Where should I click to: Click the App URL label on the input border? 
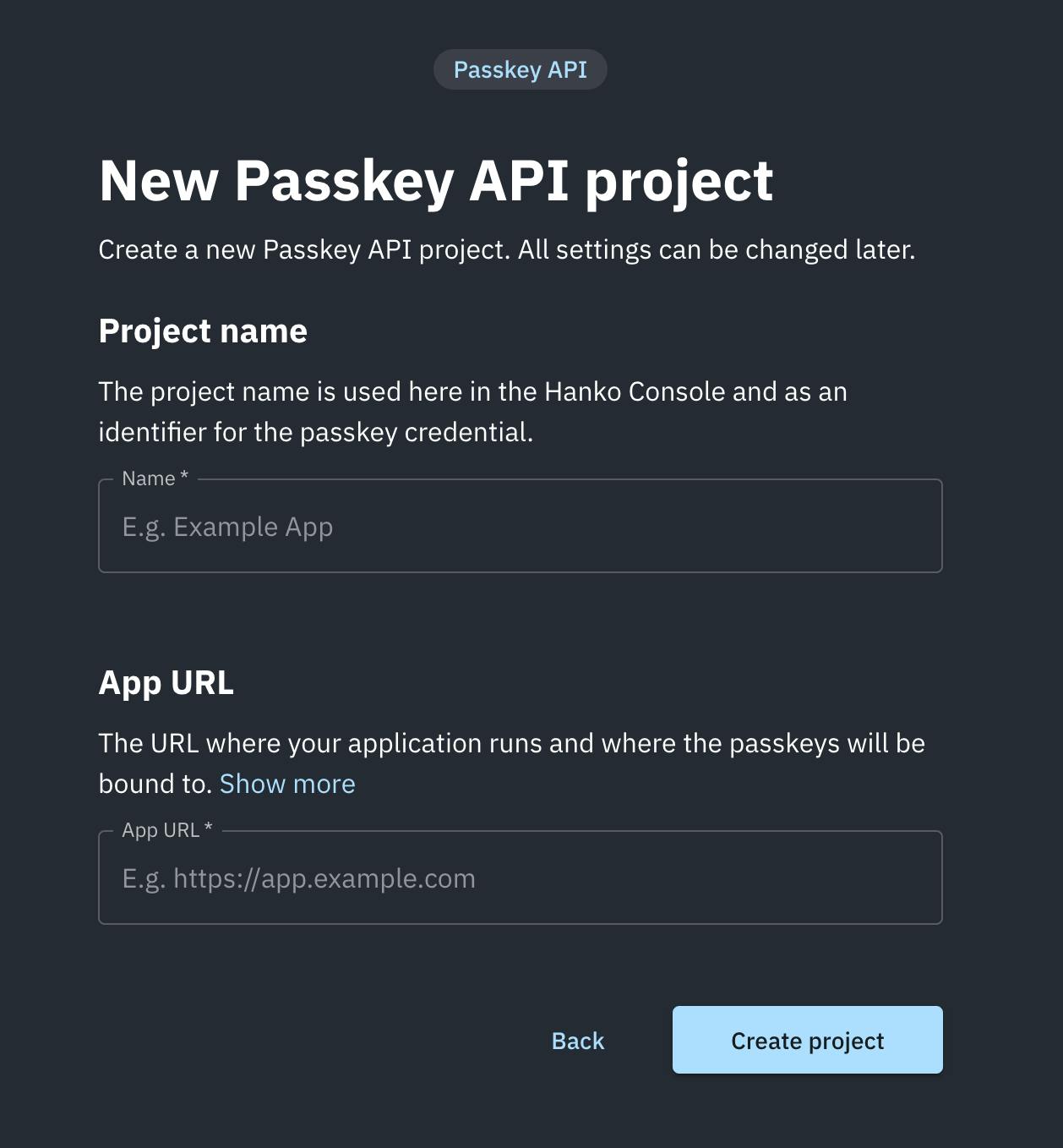(166, 829)
